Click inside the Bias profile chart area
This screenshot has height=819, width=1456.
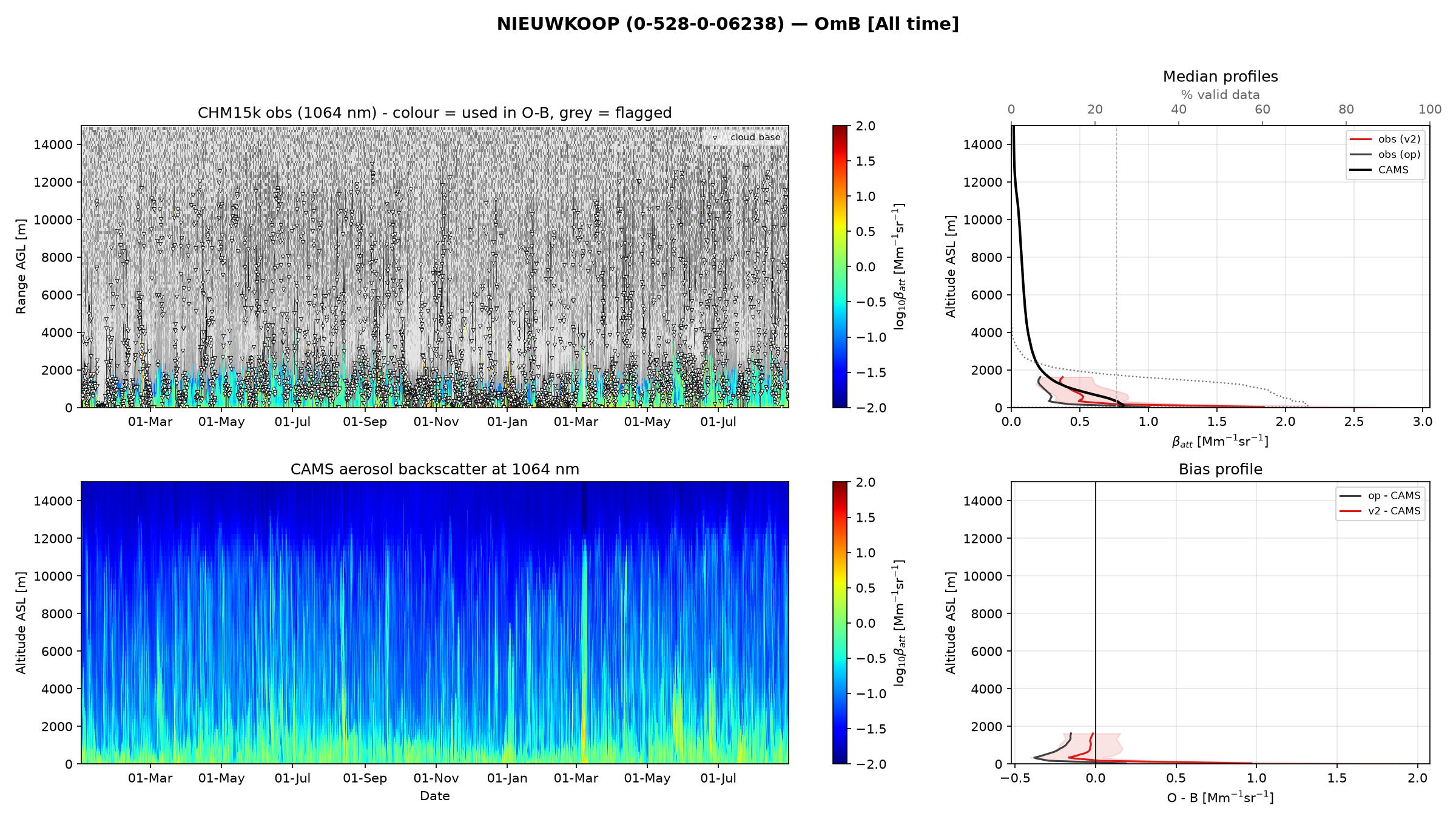(1220, 622)
